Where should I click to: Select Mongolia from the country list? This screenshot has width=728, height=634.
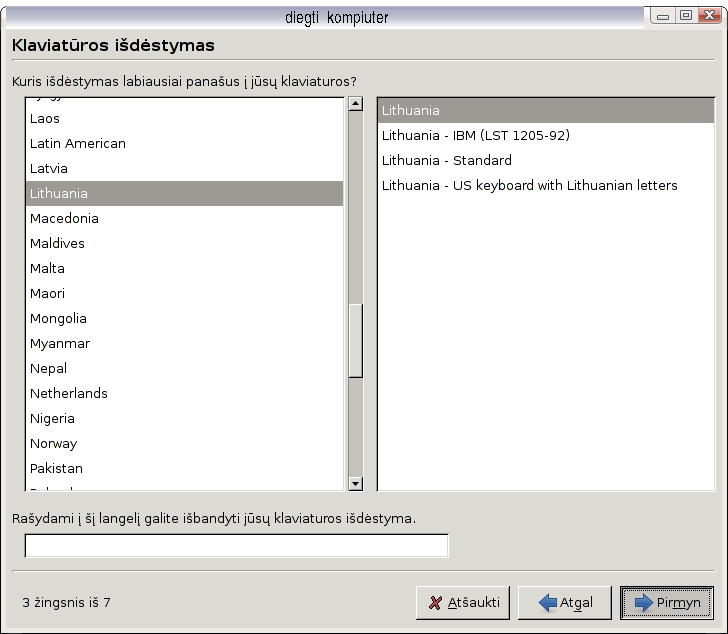point(58,318)
